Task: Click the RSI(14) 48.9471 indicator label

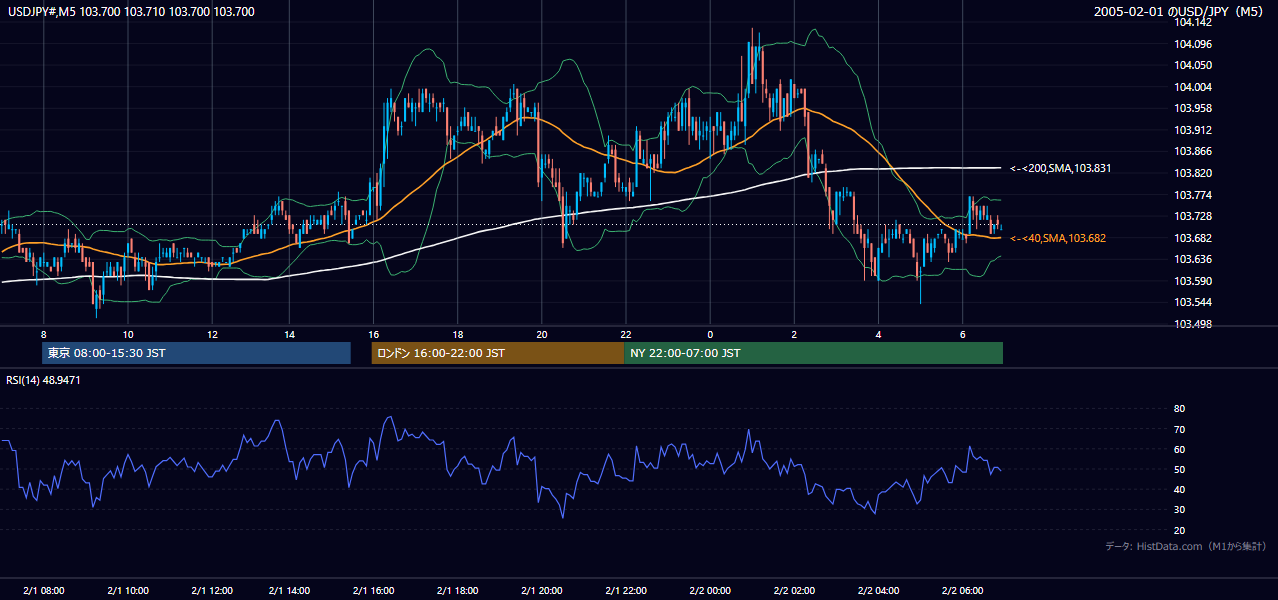Action: [x=43, y=380]
